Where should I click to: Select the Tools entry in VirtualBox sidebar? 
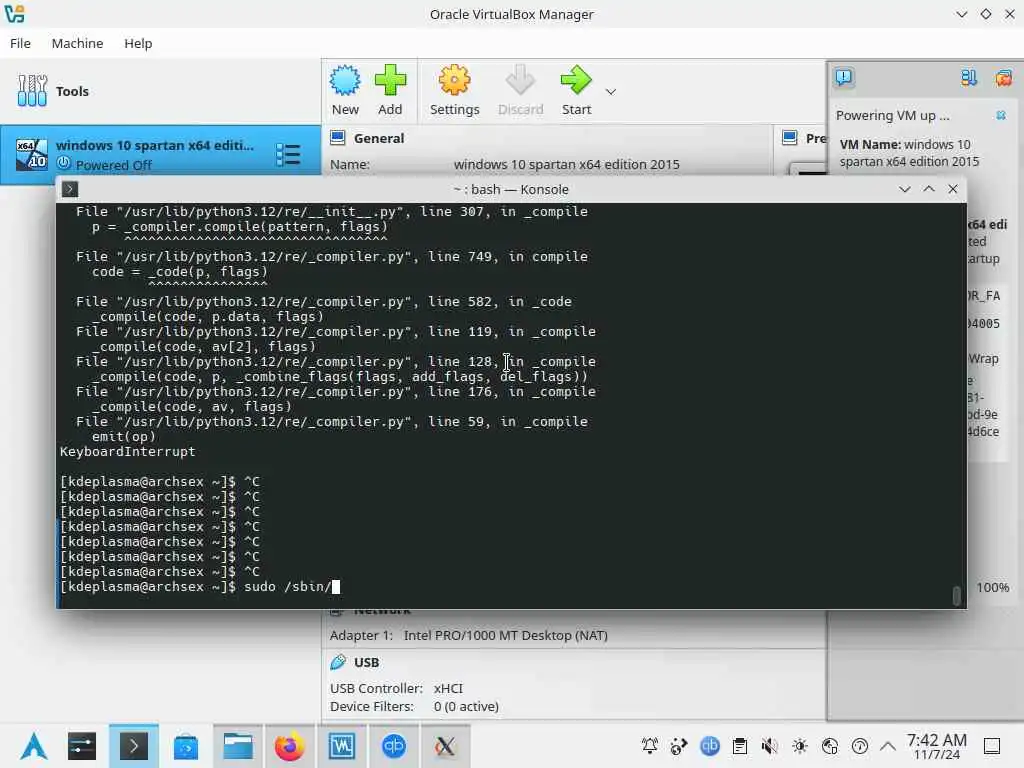pos(160,91)
